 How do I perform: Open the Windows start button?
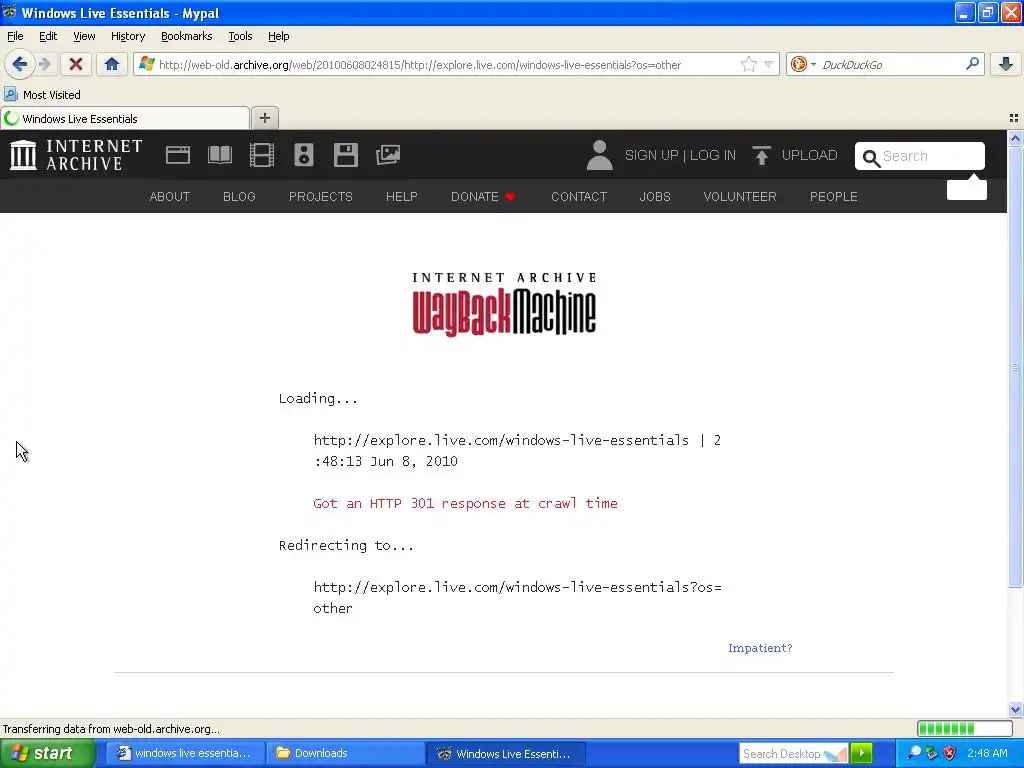[47, 754]
